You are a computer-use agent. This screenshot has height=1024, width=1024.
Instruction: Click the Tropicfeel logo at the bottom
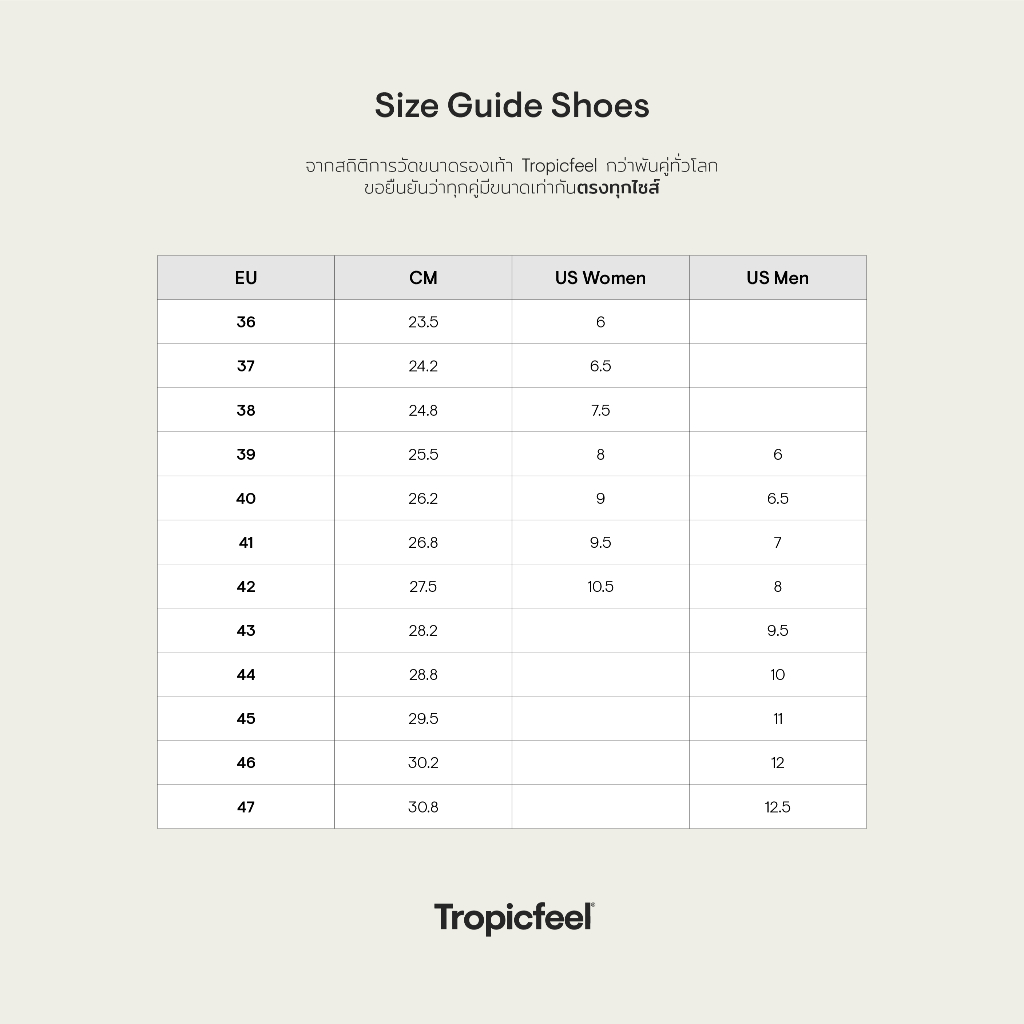[514, 917]
